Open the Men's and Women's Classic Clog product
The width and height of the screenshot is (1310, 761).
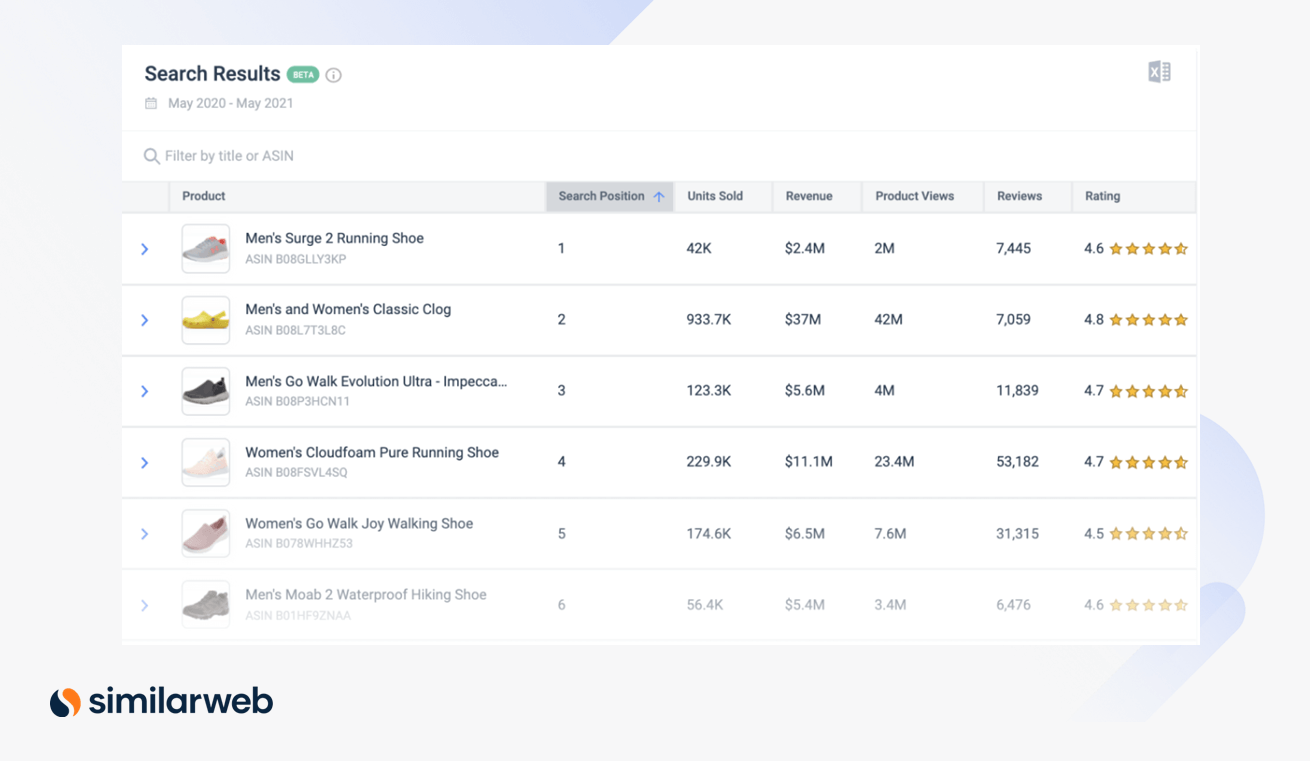[349, 308]
